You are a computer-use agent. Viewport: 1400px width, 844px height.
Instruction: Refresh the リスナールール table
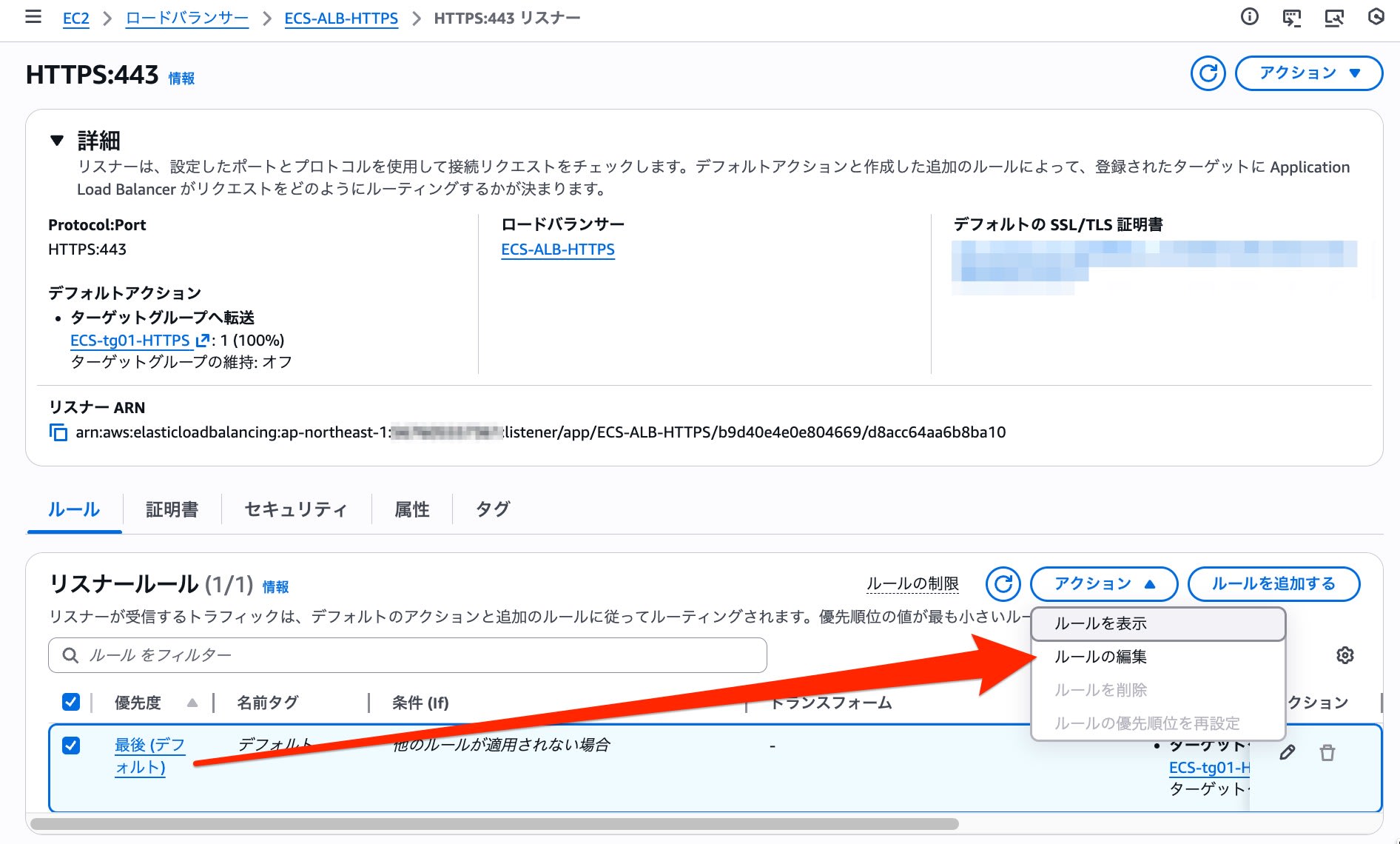tap(1004, 584)
